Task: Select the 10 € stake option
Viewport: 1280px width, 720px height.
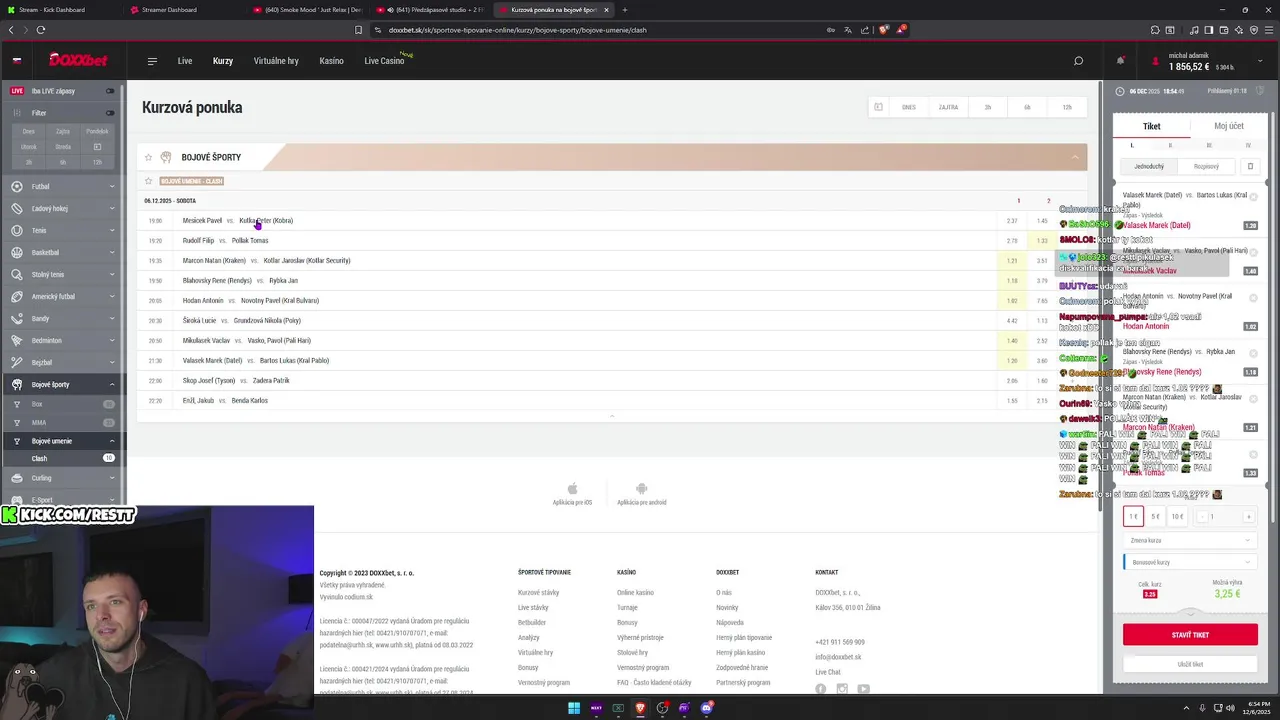Action: click(1177, 516)
